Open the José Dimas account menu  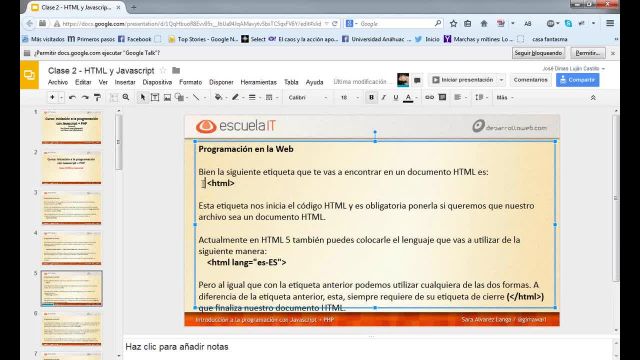click(x=573, y=68)
